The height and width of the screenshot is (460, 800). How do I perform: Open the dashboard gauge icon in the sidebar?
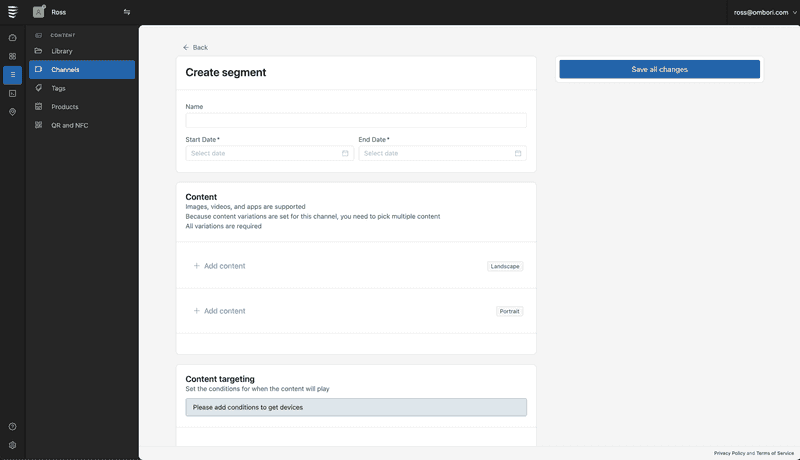[12, 38]
